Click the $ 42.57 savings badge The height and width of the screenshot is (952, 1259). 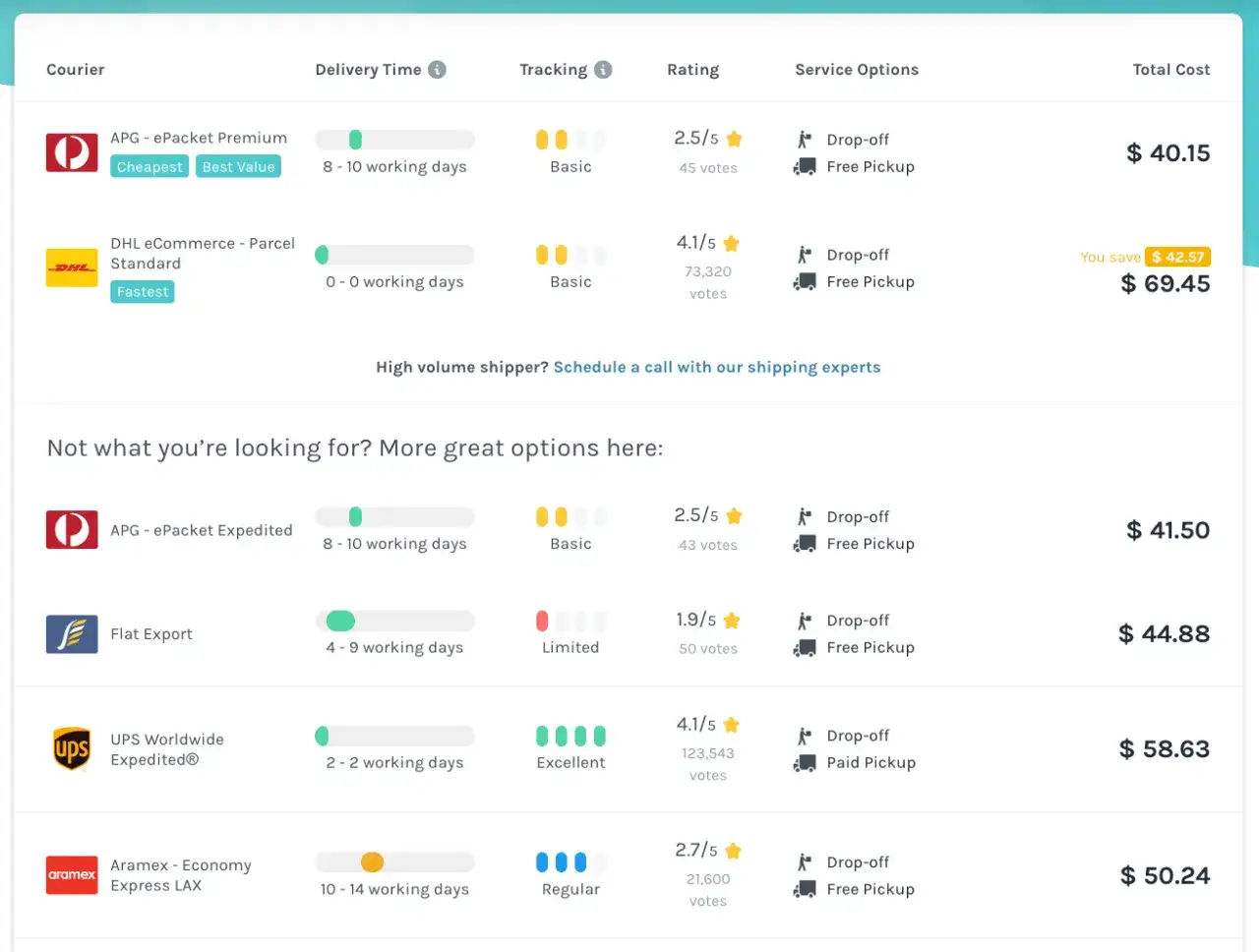[1177, 257]
